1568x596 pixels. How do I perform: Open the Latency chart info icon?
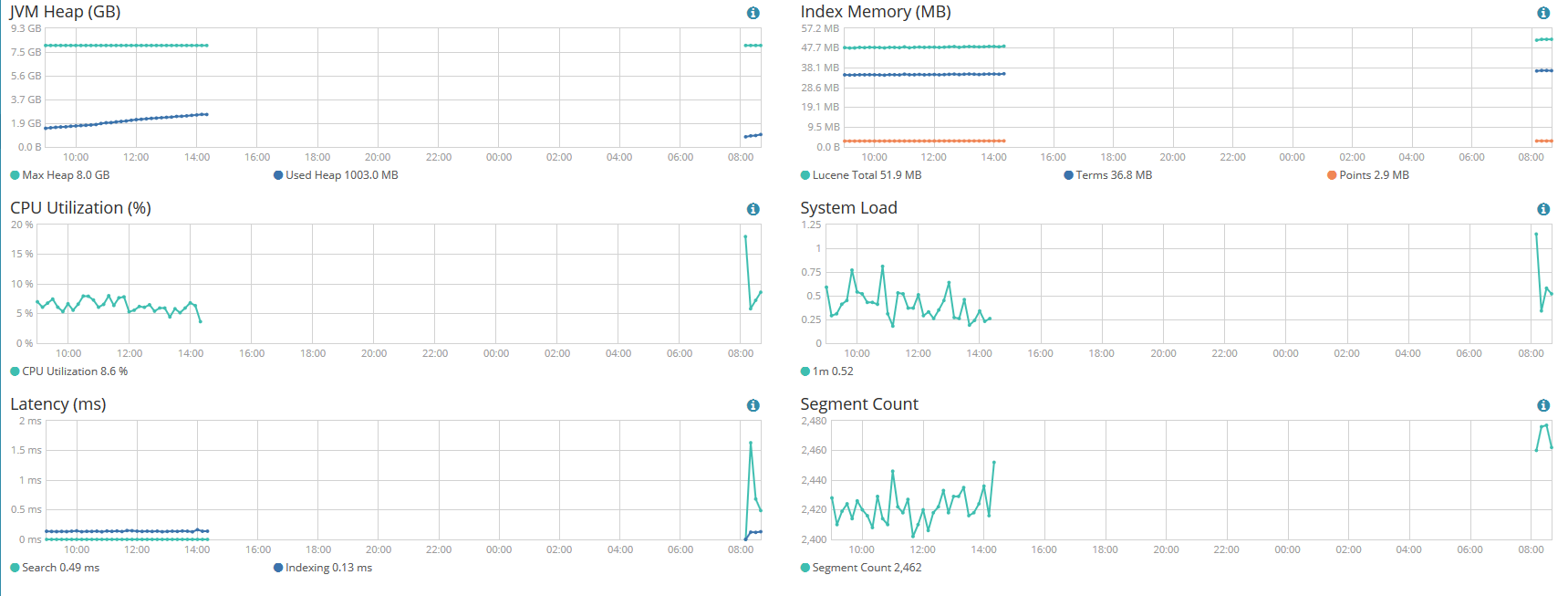pyautogui.click(x=753, y=405)
